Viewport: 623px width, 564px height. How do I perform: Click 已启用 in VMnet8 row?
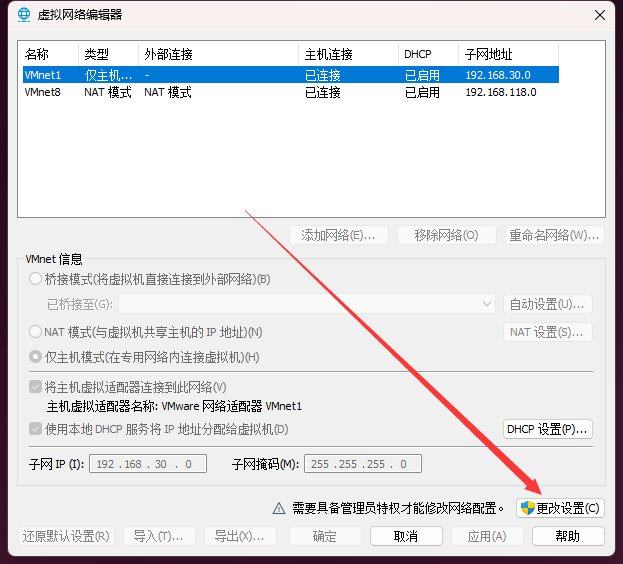click(x=422, y=92)
